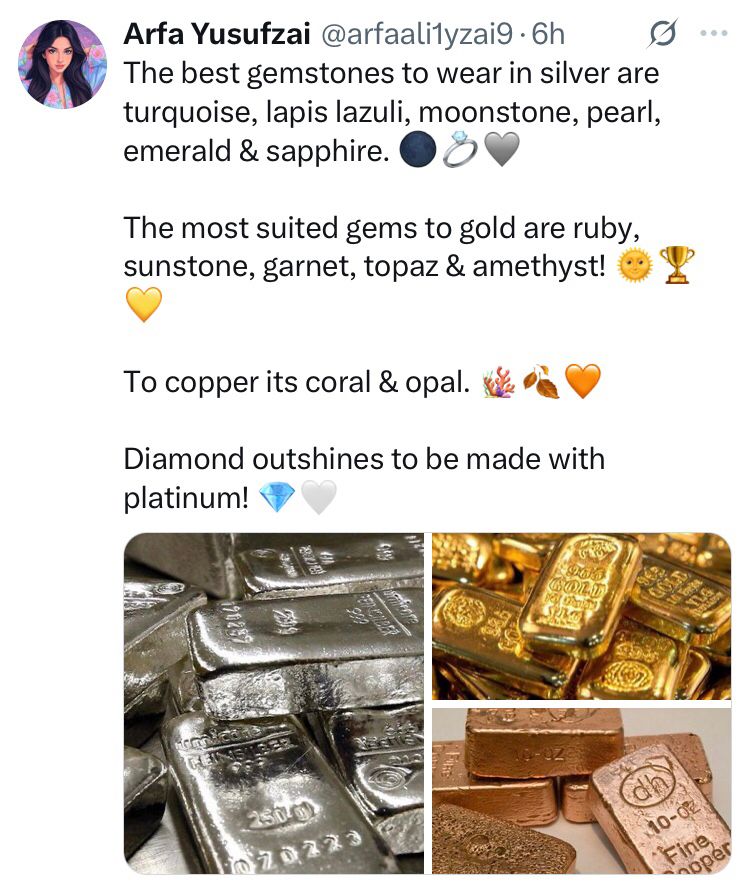750x886 pixels.
Task: Click the 6h timestamp
Action: tap(548, 34)
